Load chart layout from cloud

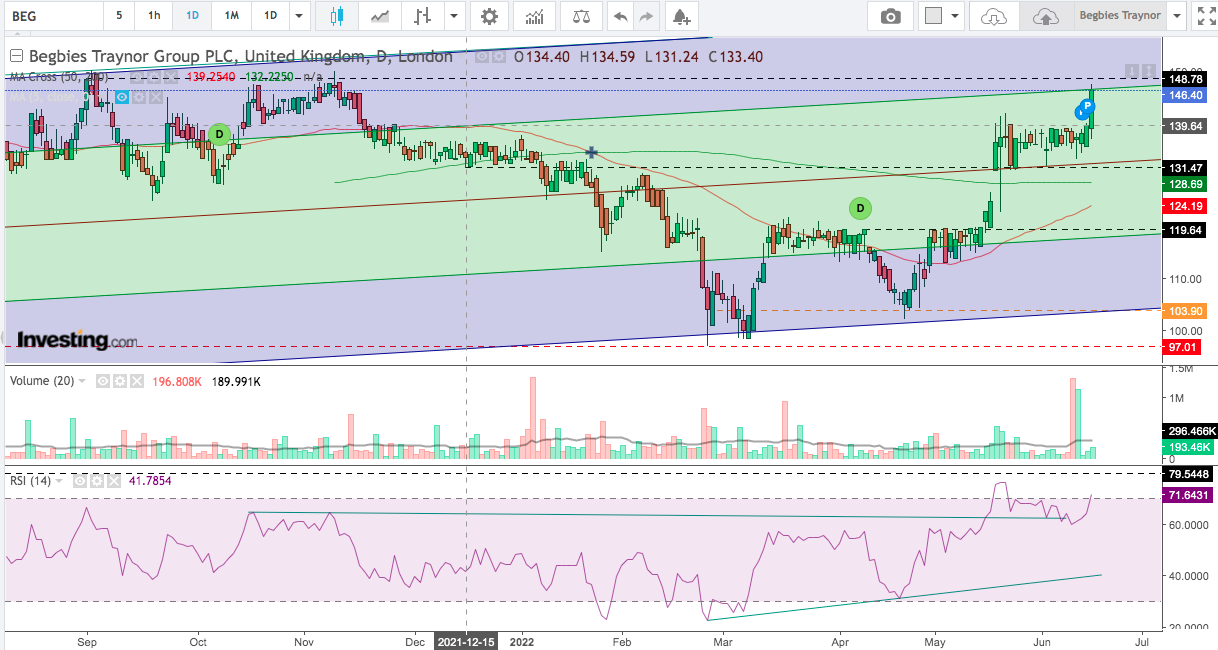994,16
